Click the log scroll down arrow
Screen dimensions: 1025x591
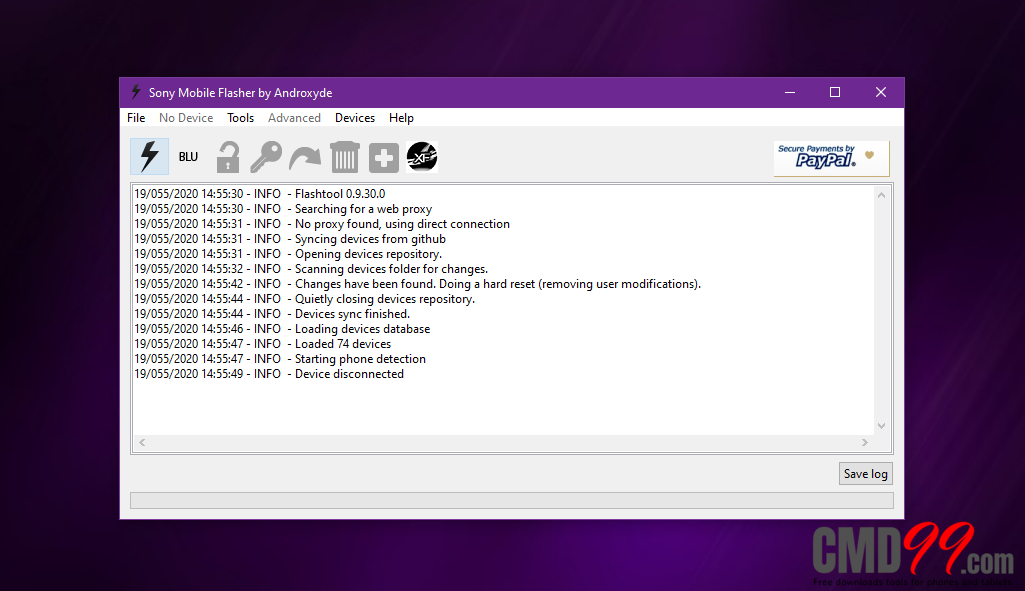881,426
